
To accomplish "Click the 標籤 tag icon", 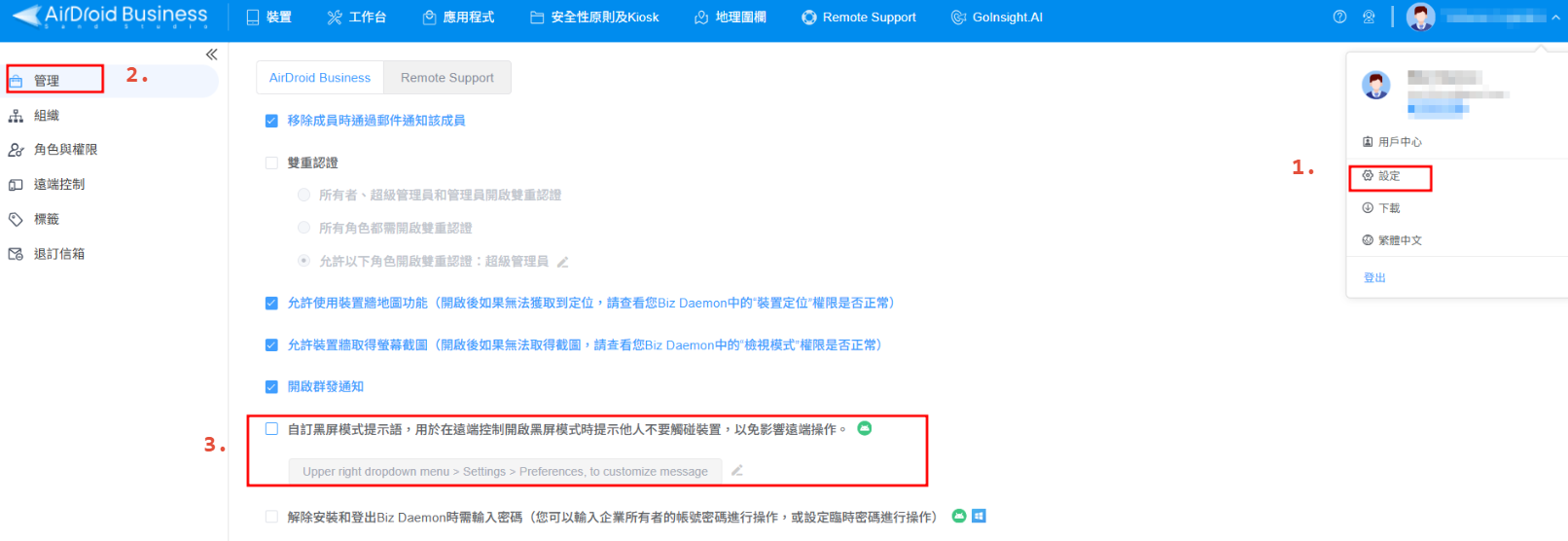I will click(16, 220).
